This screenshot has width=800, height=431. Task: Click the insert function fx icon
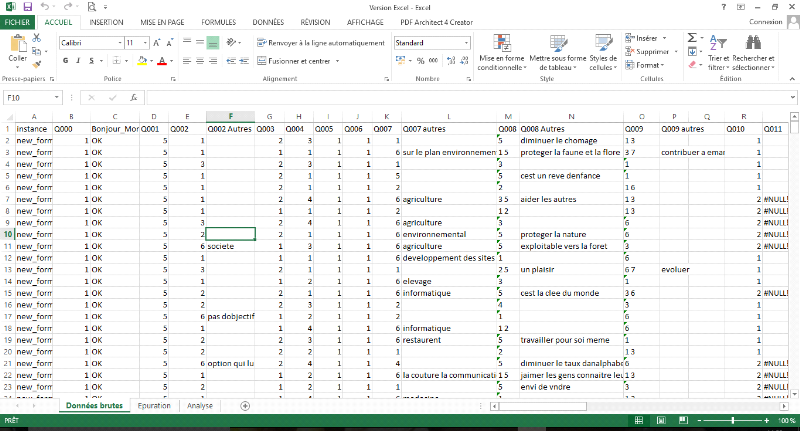click(134, 98)
